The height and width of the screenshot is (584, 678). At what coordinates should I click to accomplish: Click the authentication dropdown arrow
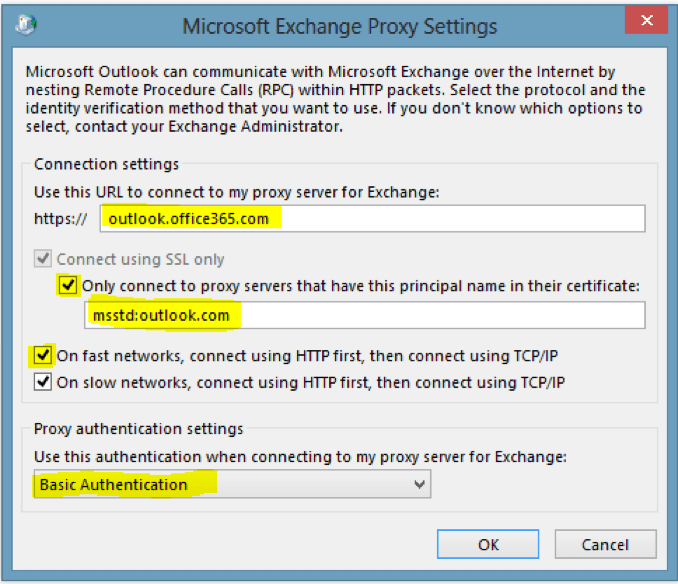coord(419,484)
